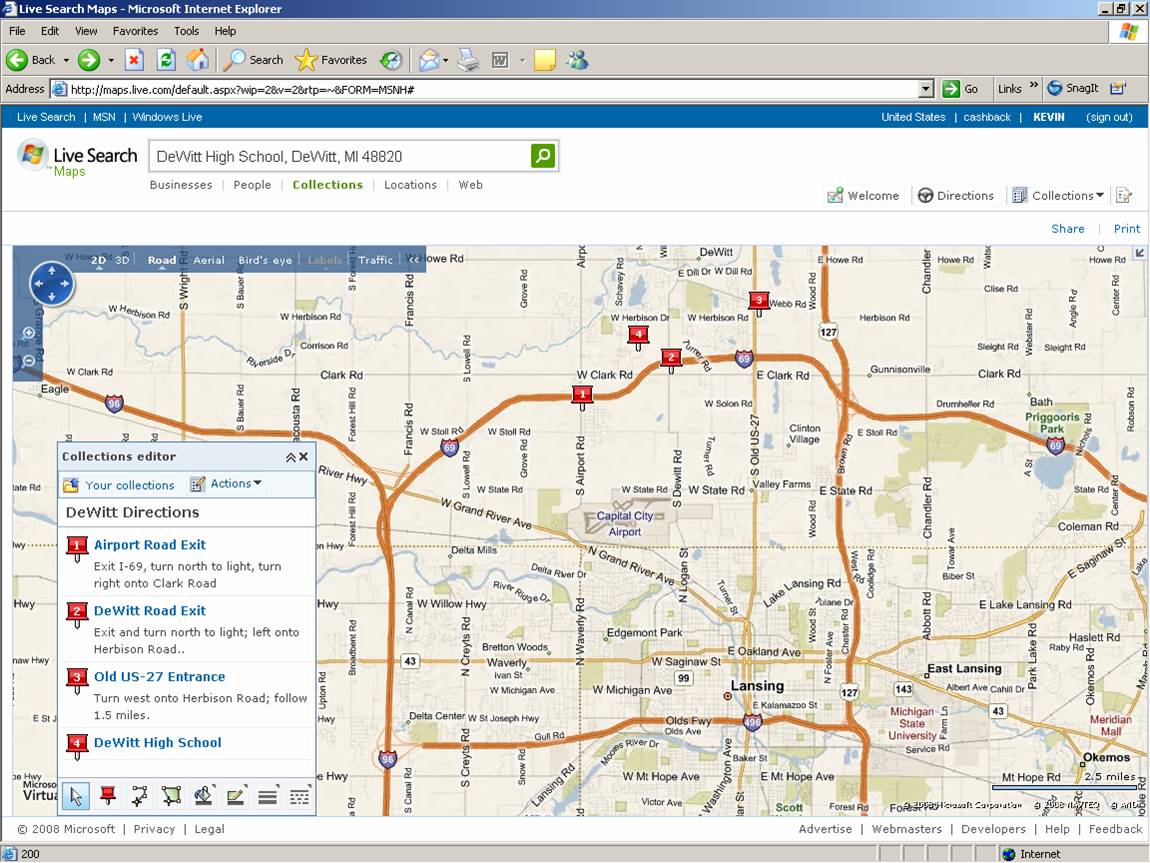Click the IE Messenger toolbar icon
The image size is (1150, 863).
[578, 60]
